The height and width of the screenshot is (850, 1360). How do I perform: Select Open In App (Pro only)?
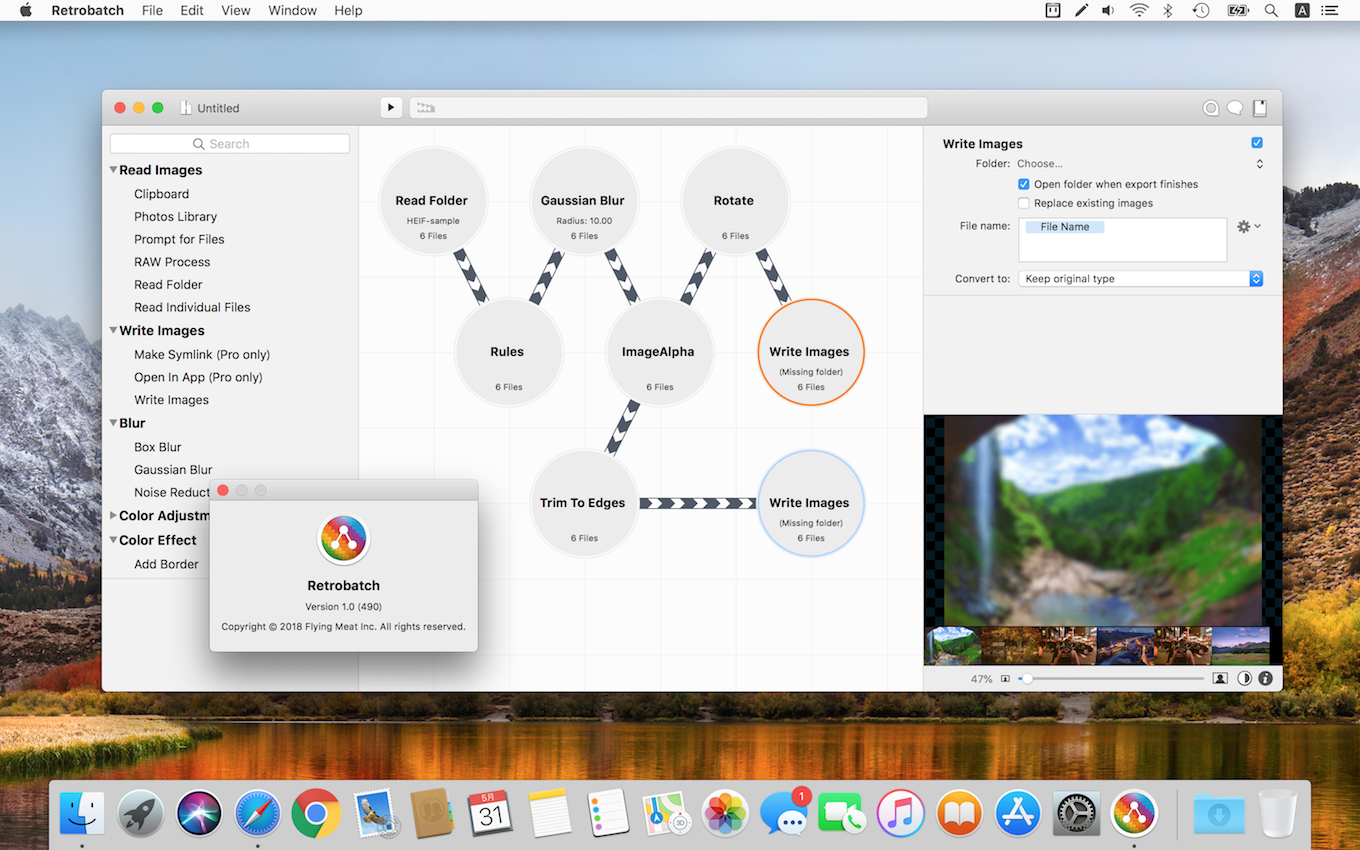(198, 377)
